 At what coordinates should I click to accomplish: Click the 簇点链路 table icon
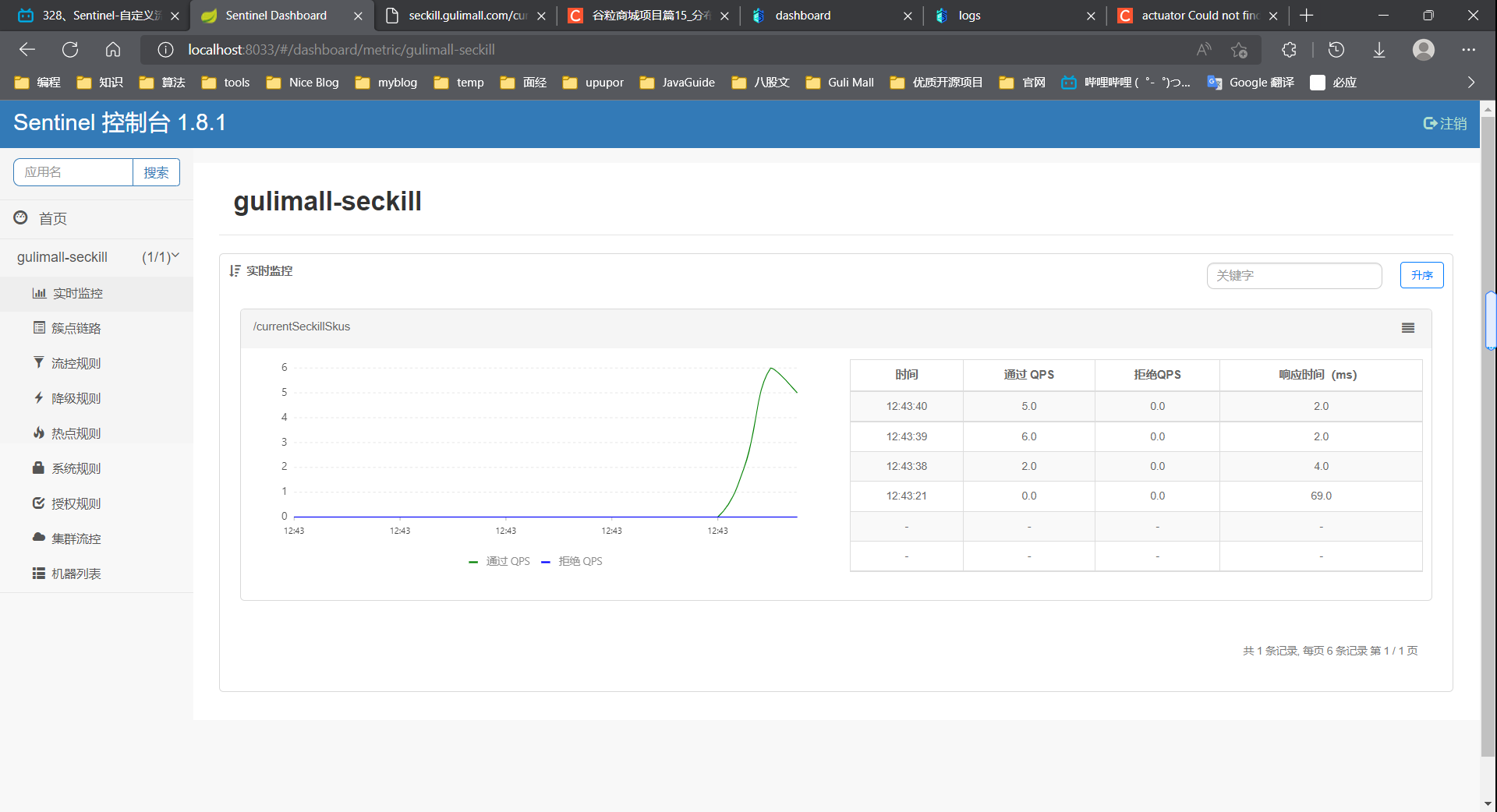pos(39,327)
